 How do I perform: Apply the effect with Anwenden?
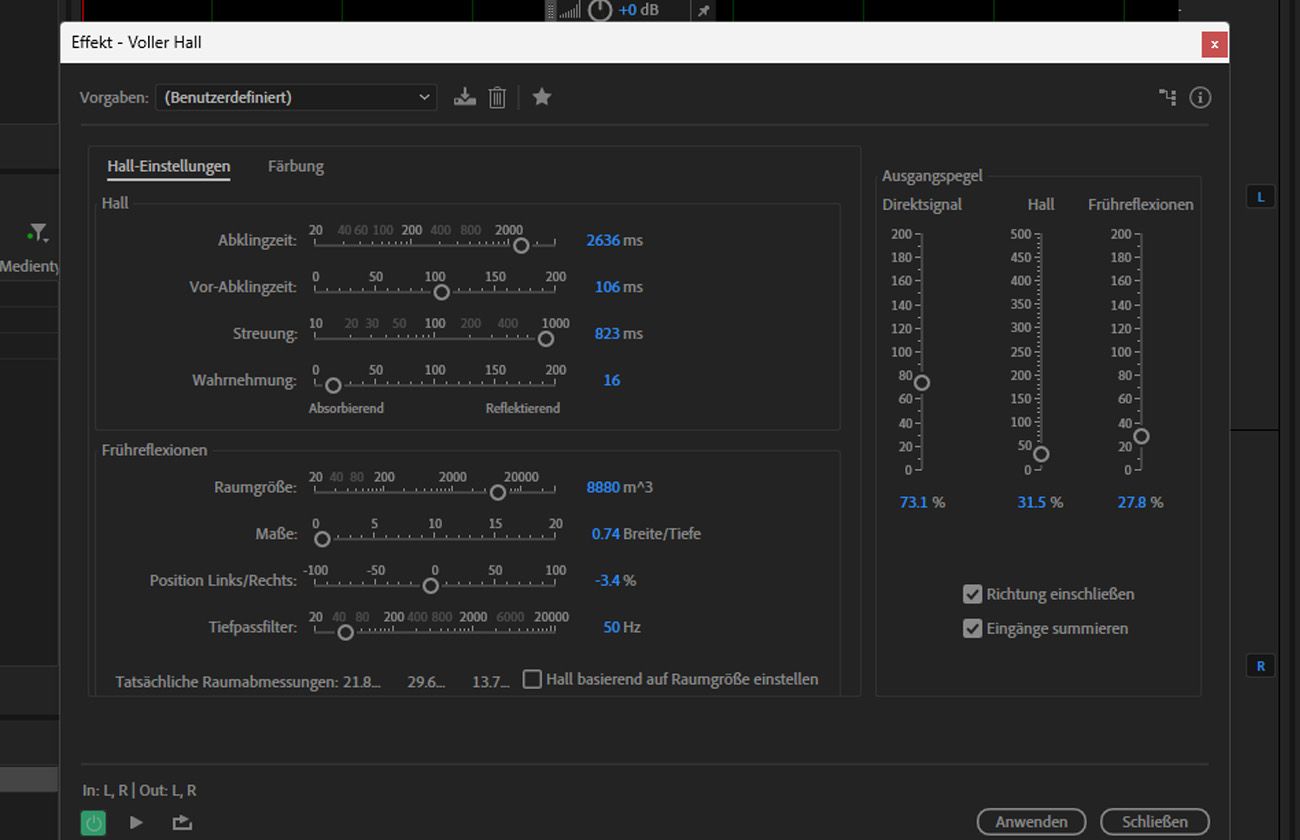pyautogui.click(x=1031, y=821)
